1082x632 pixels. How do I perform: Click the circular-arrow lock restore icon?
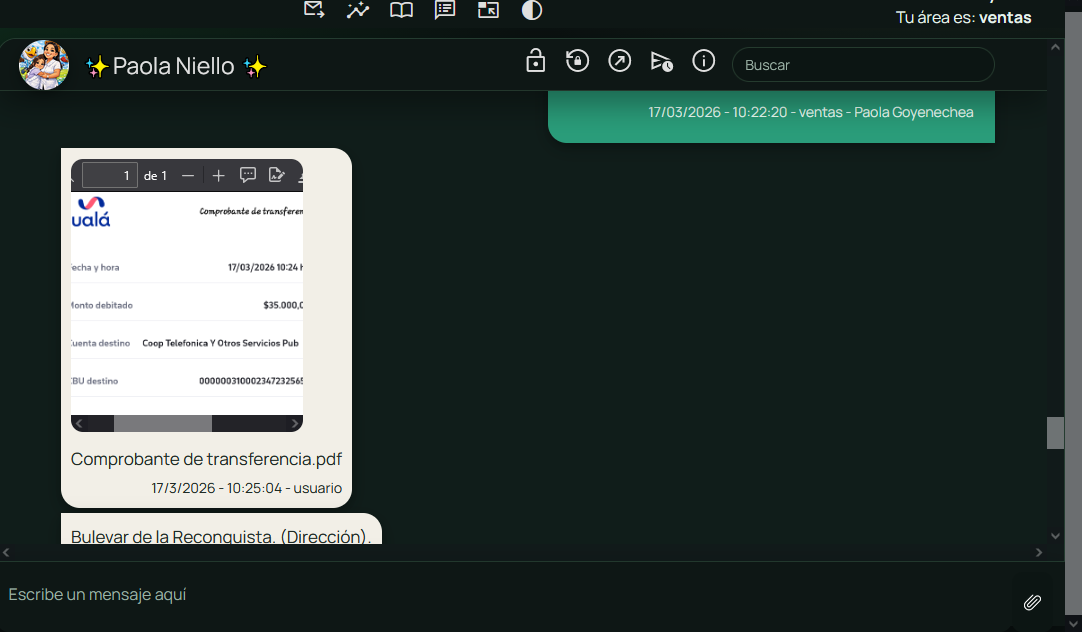click(x=577, y=61)
